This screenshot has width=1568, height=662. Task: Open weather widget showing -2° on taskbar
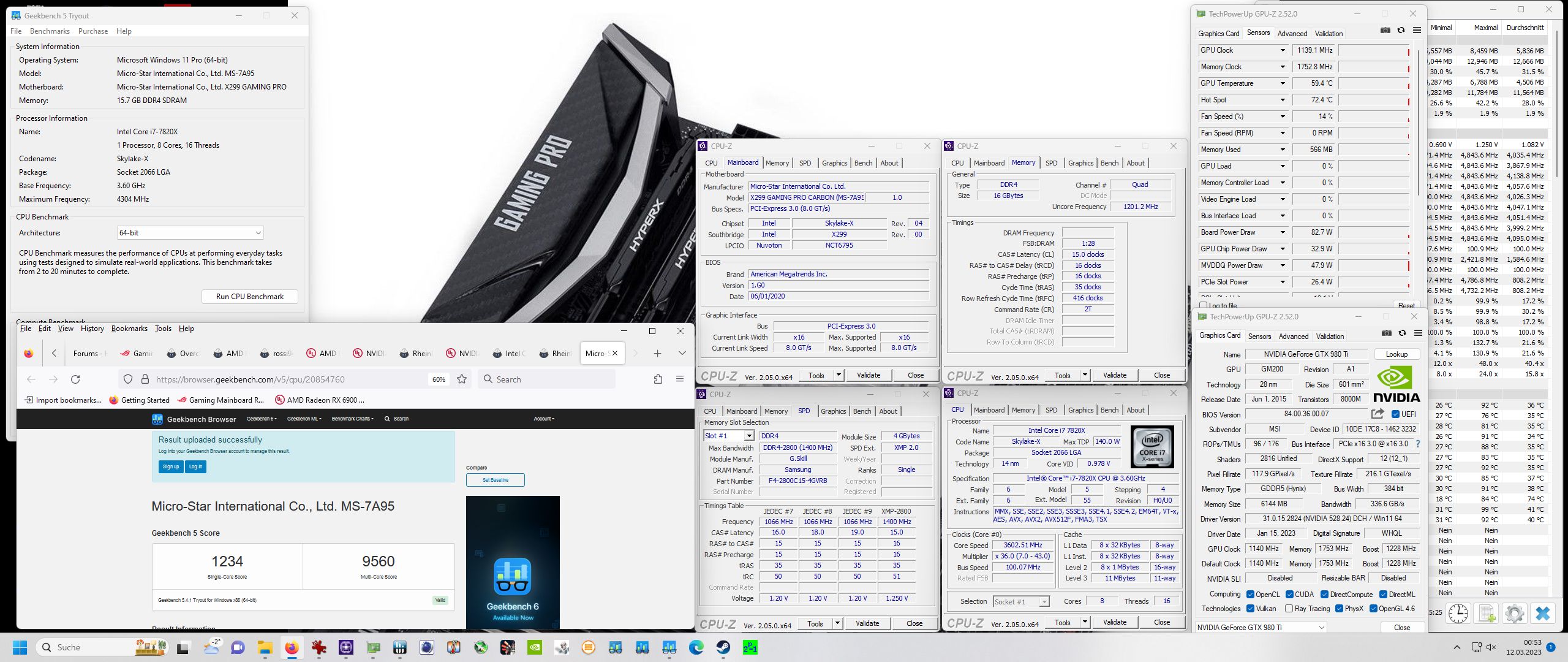[x=213, y=647]
